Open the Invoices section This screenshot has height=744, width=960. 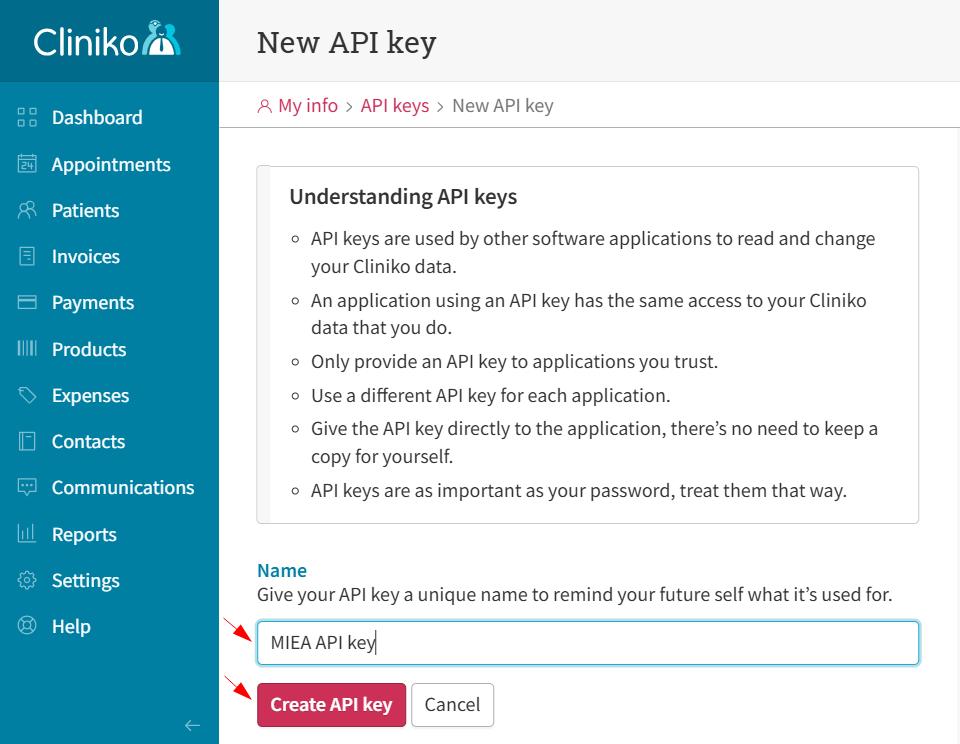[x=86, y=256]
